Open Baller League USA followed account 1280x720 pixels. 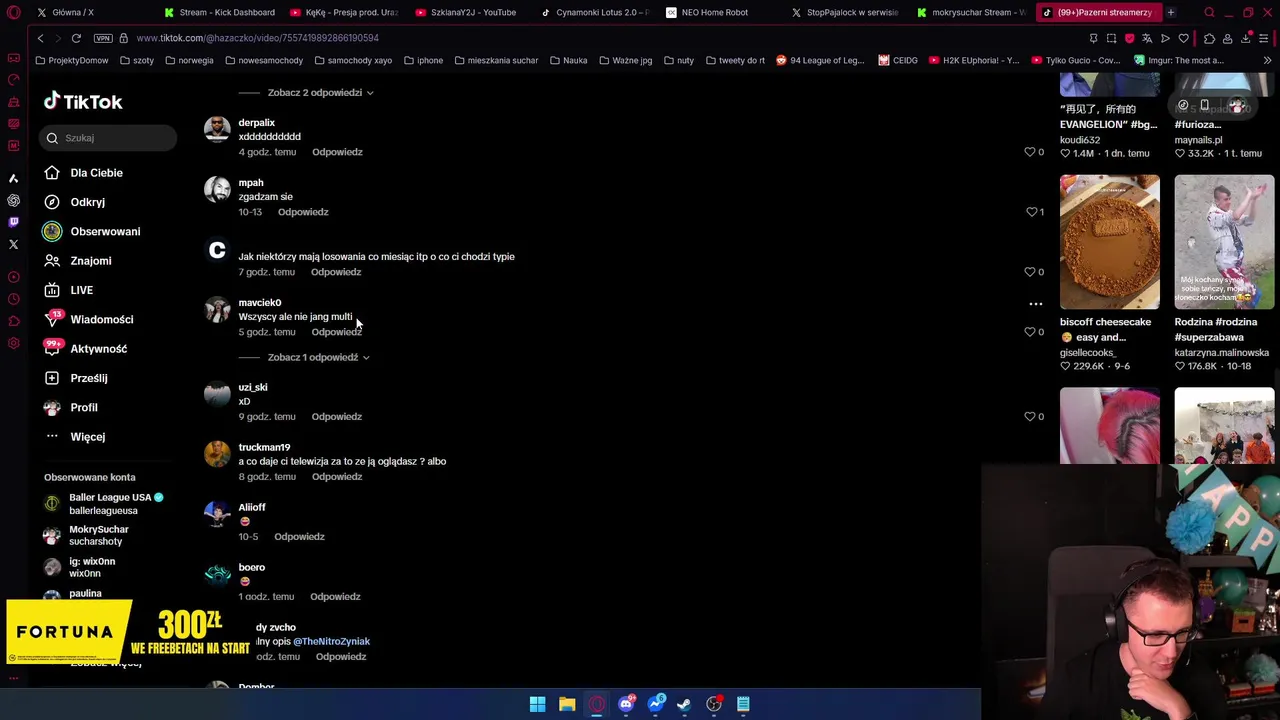[104, 504]
